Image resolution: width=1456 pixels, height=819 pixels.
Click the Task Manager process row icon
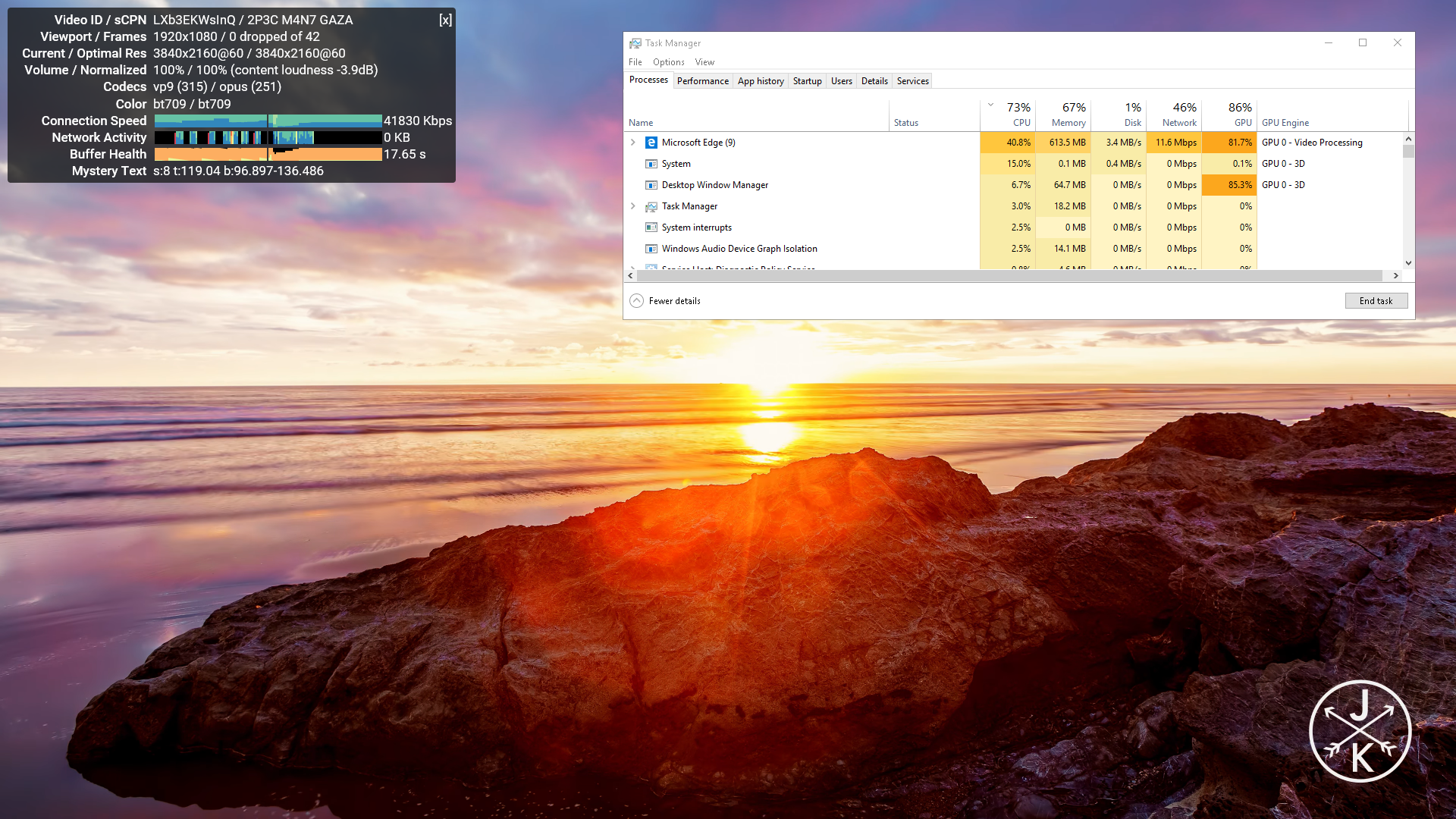[x=651, y=206]
